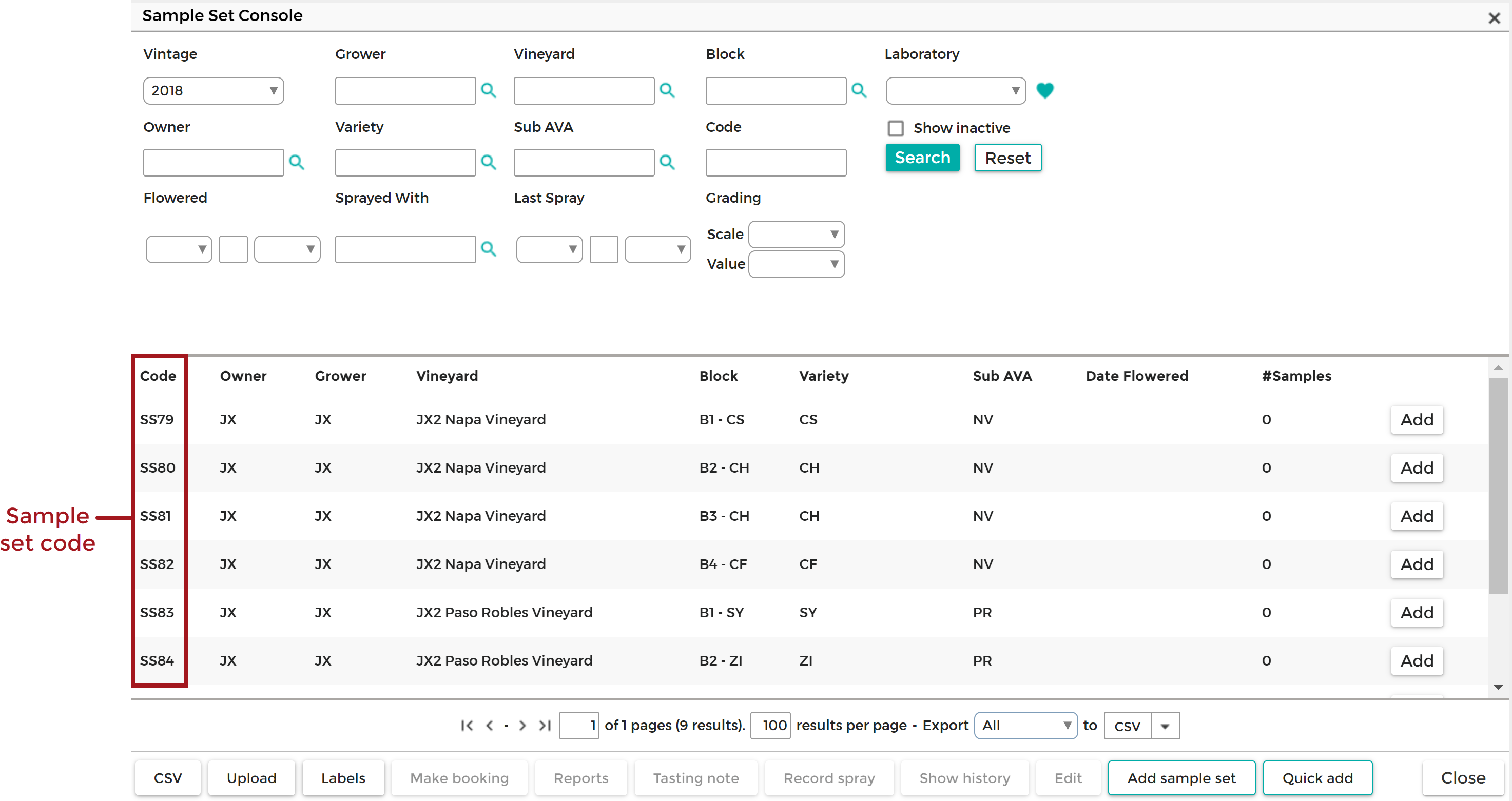Click into the Block input field
Screen dimensions: 1512x801
pyautogui.click(x=776, y=90)
